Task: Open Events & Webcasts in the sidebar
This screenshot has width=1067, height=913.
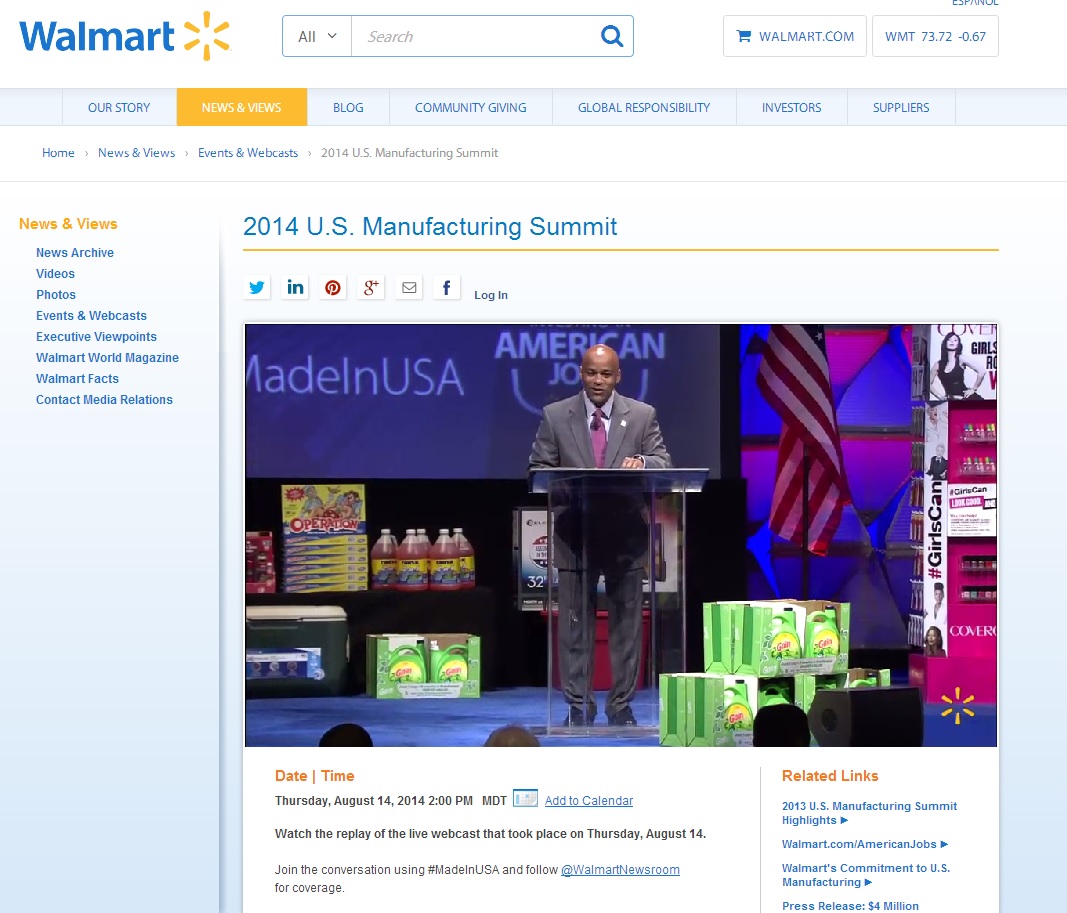Action: click(91, 316)
